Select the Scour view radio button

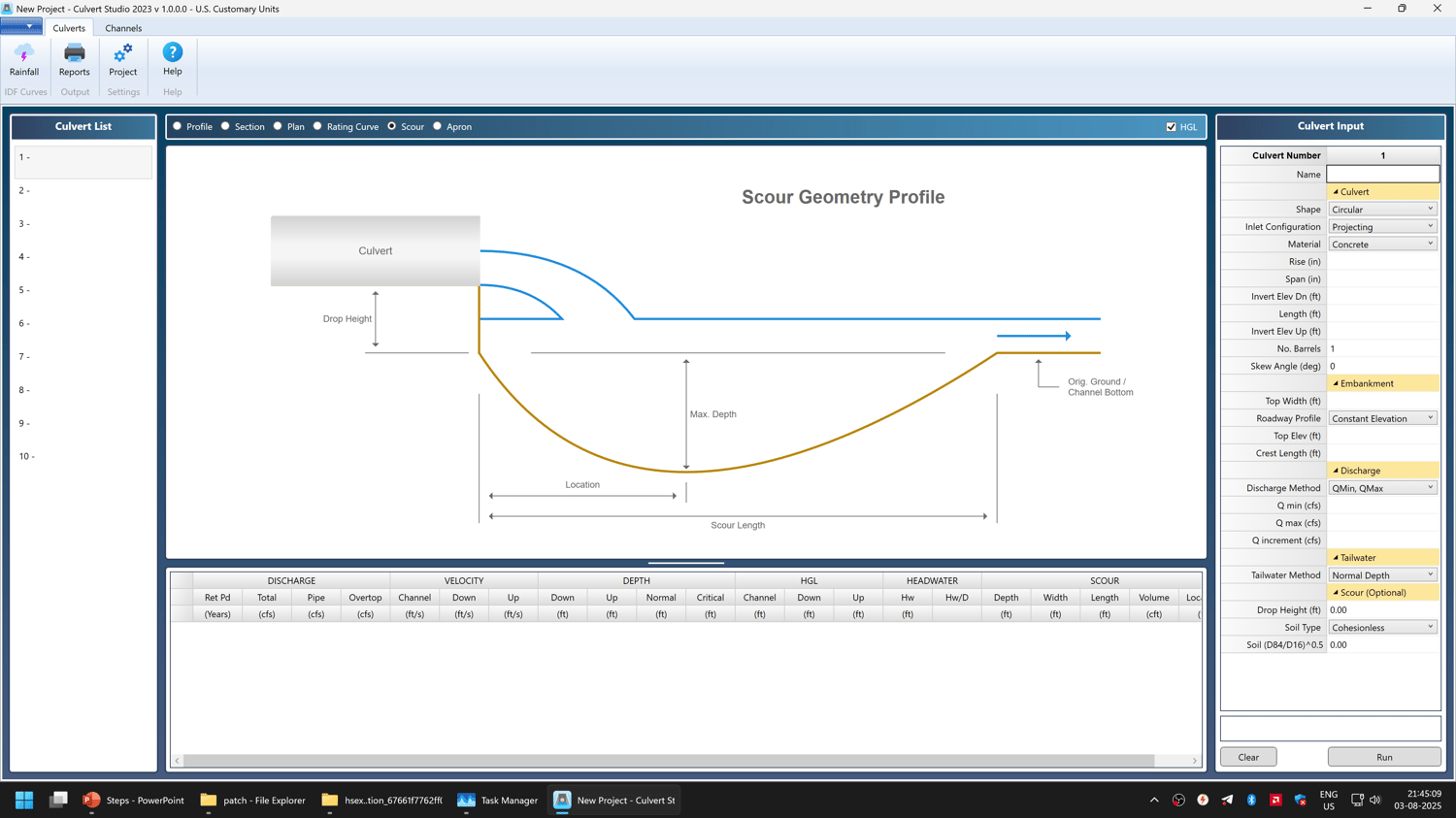(x=392, y=126)
